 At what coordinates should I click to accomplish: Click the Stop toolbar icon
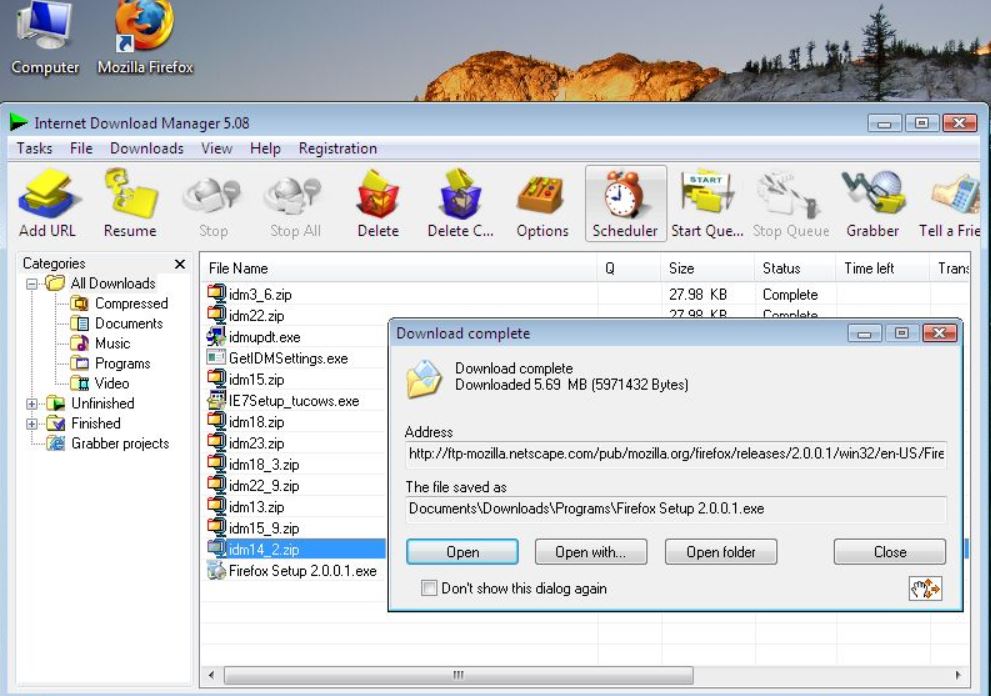click(212, 196)
